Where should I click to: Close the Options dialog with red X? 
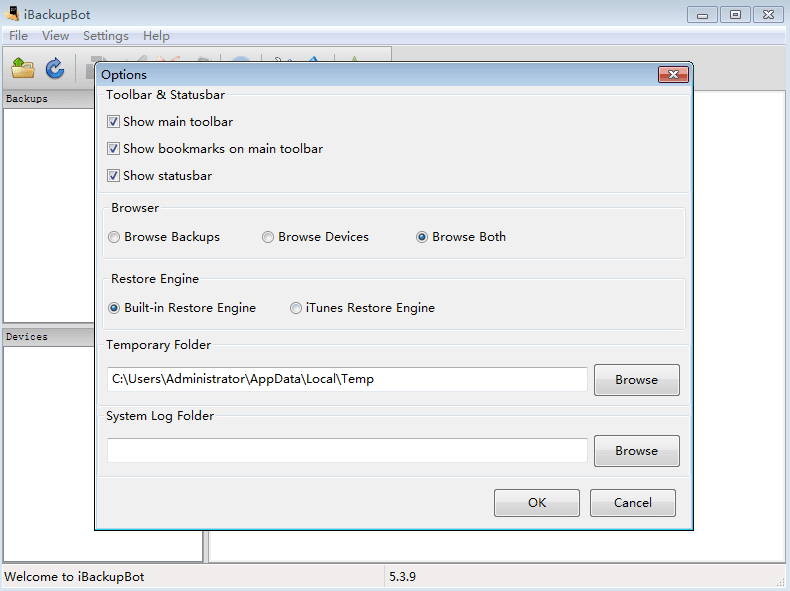click(x=672, y=75)
